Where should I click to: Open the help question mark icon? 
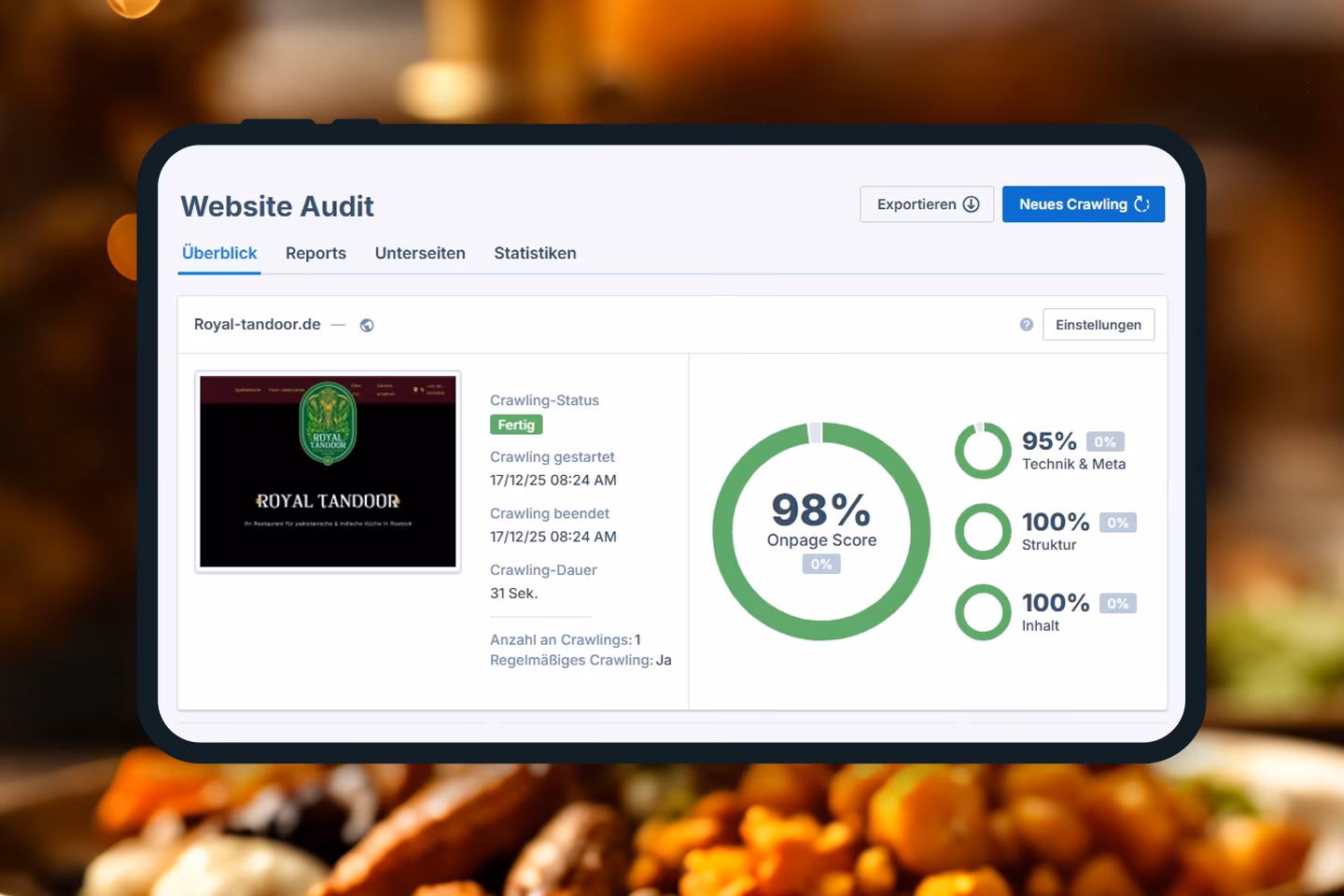1026,324
